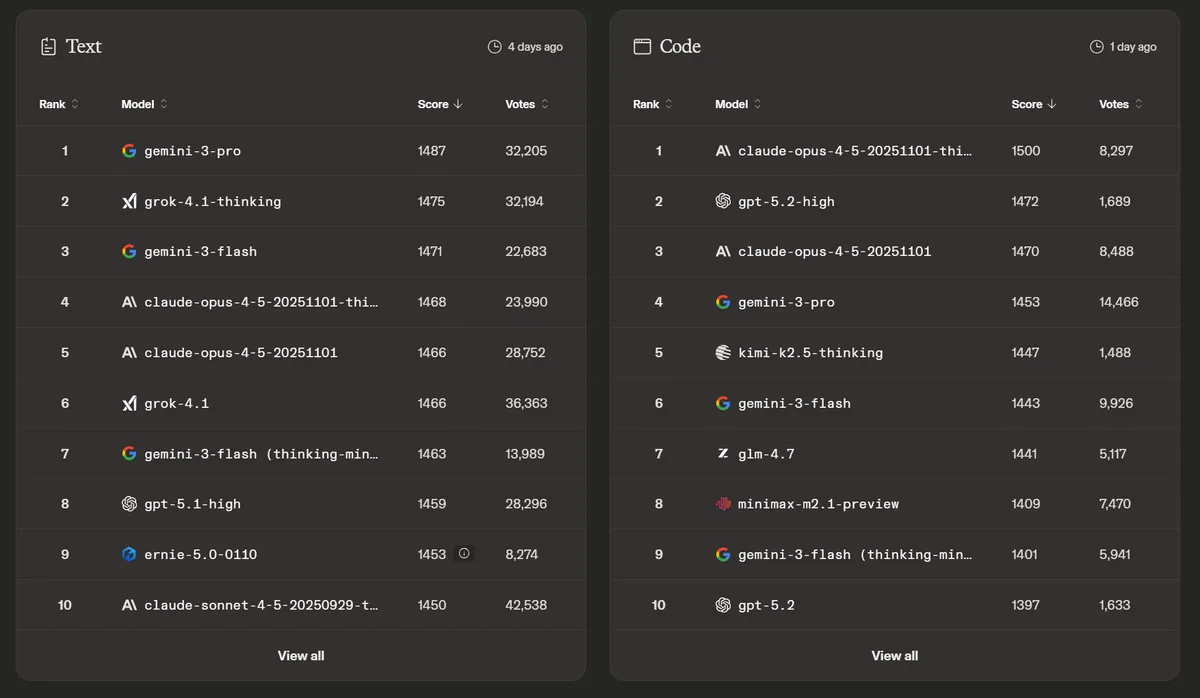The width and height of the screenshot is (1200, 698).
Task: Expand the Rank sort control in the Code panel
Action: coord(669,104)
